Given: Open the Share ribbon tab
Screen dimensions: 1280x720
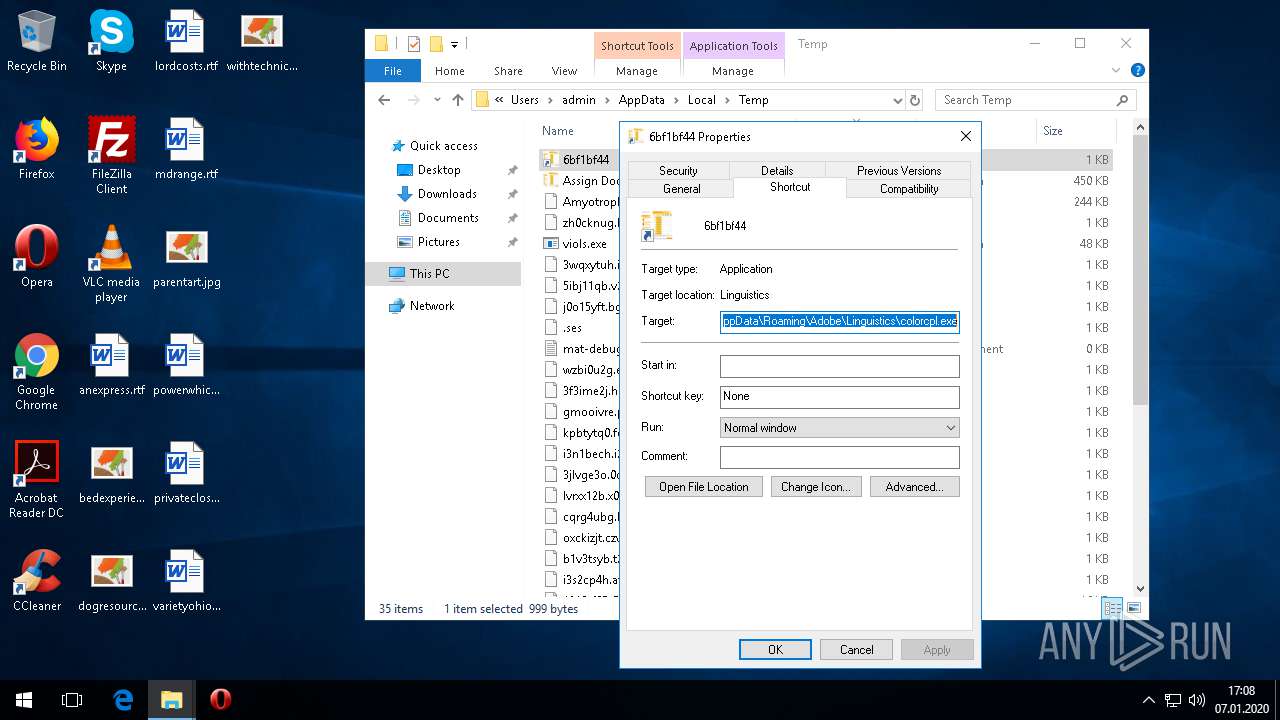Looking at the screenshot, I should 508,71.
